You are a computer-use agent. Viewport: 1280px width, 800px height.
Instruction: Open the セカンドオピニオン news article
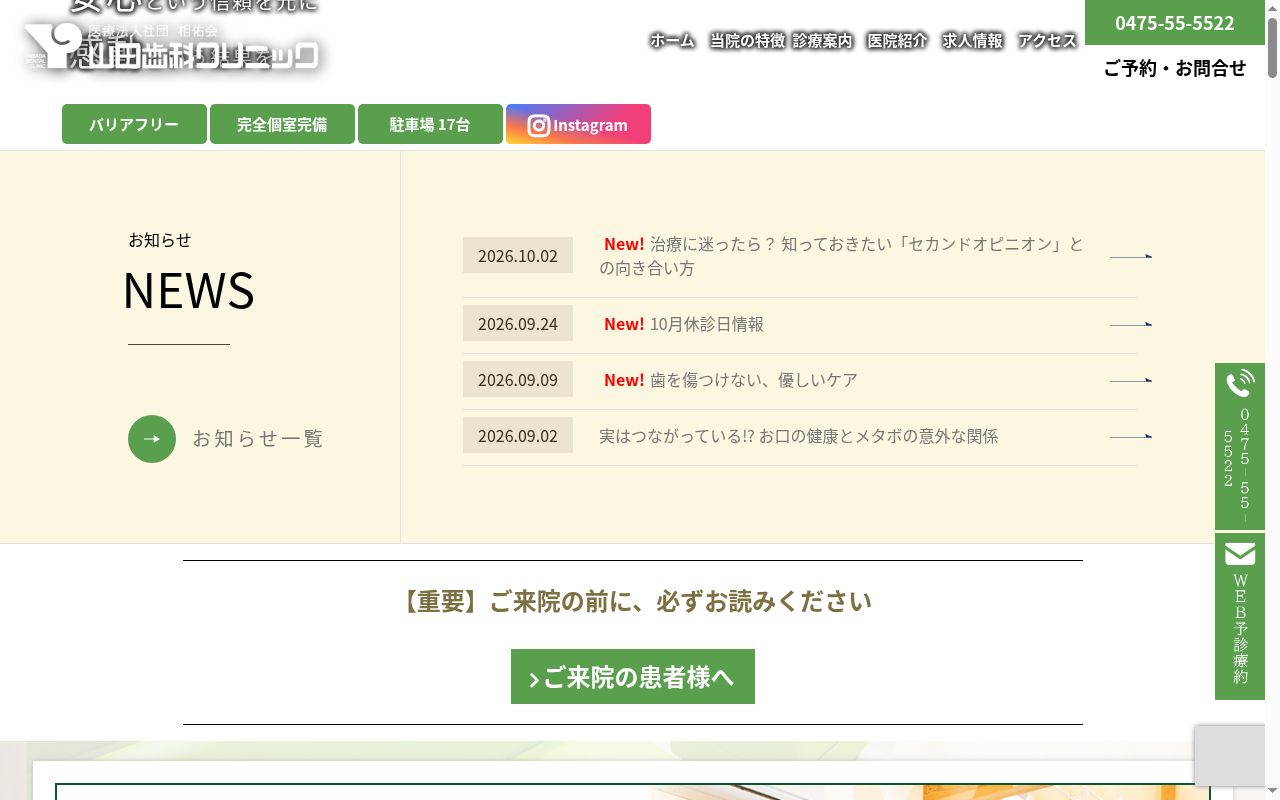tap(841, 256)
